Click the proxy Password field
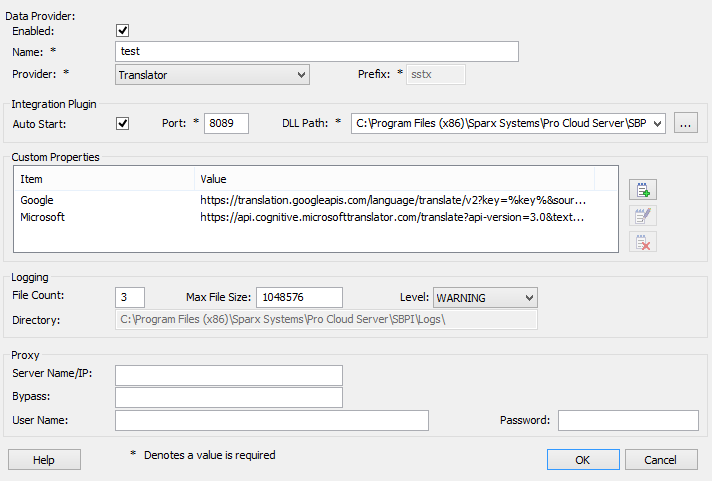 pyautogui.click(x=627, y=420)
